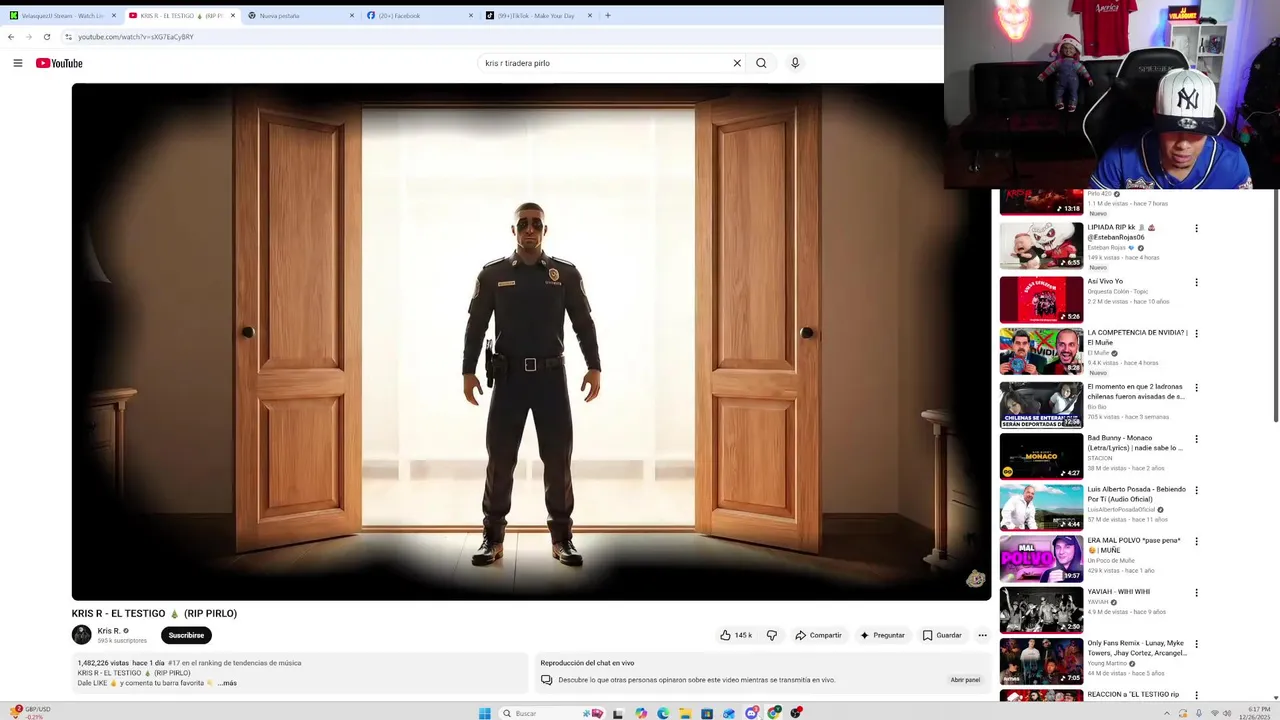Open Discord from the taskbar
This screenshot has width=1280, height=720.
pyautogui.click(x=751, y=713)
